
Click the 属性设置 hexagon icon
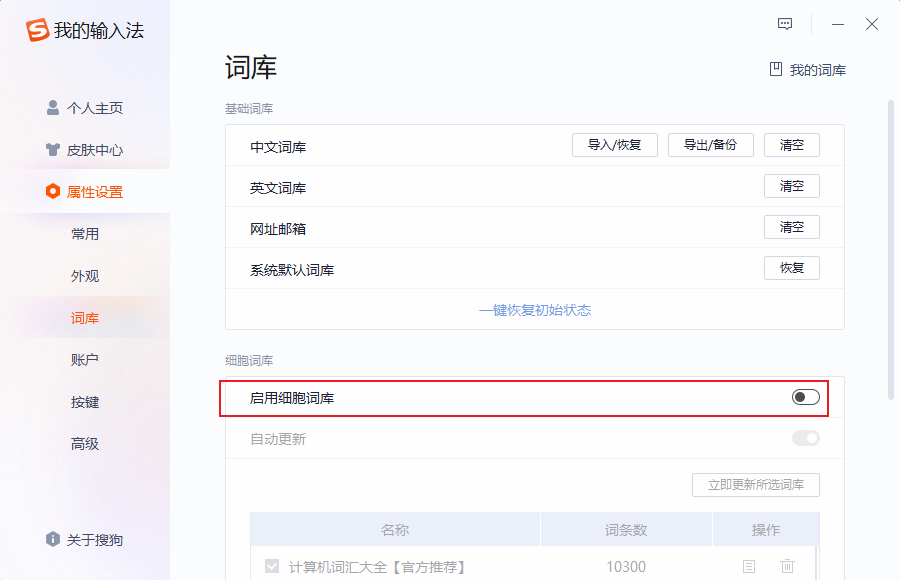point(53,191)
